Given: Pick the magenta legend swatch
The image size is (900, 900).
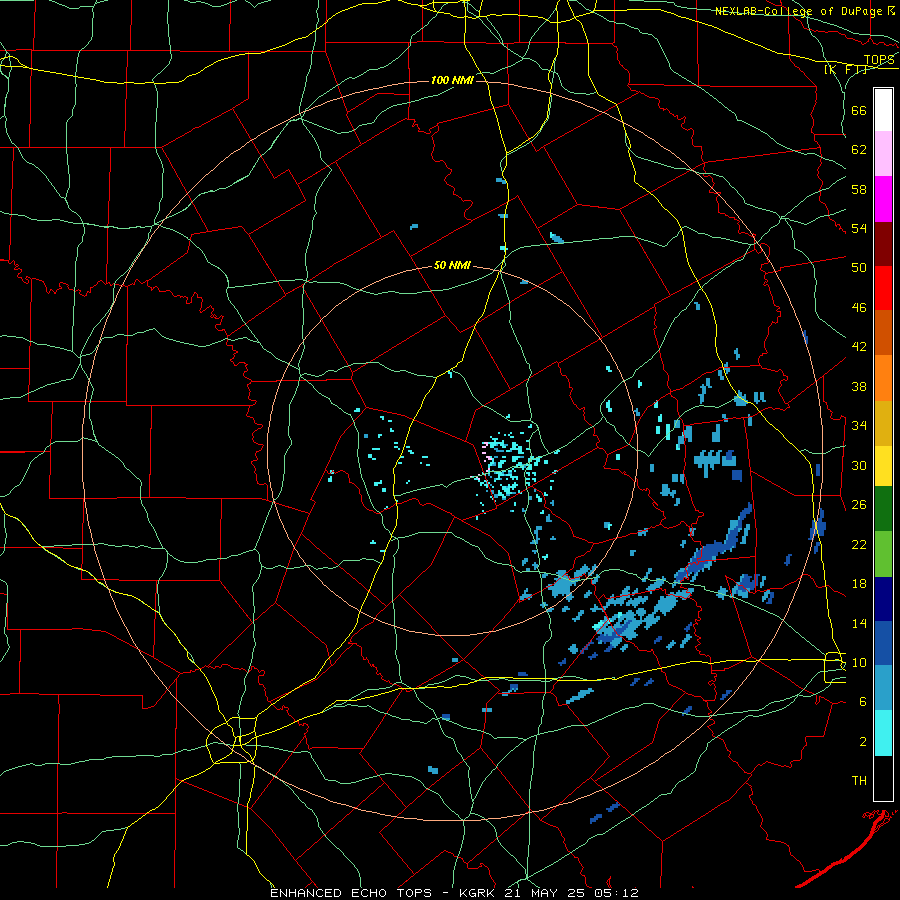Looking at the screenshot, I should 883,199.
